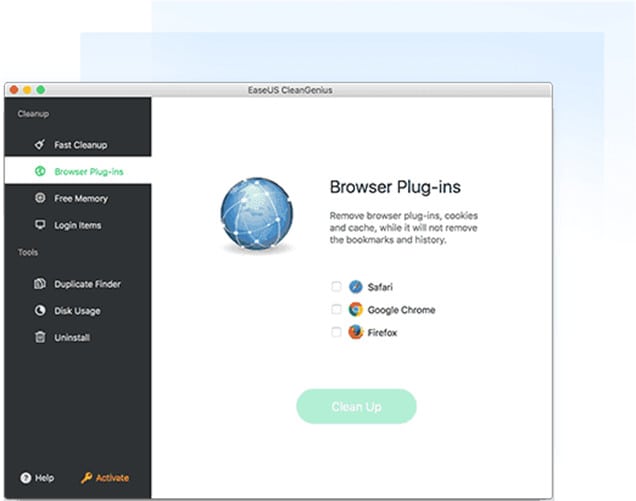Click the large globe Browser Plug-ins image

[x=256, y=213]
